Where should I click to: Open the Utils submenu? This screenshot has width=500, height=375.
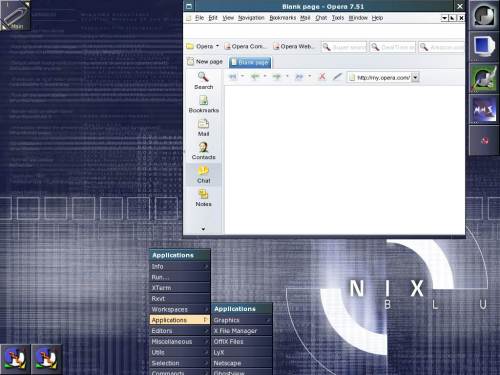180,352
